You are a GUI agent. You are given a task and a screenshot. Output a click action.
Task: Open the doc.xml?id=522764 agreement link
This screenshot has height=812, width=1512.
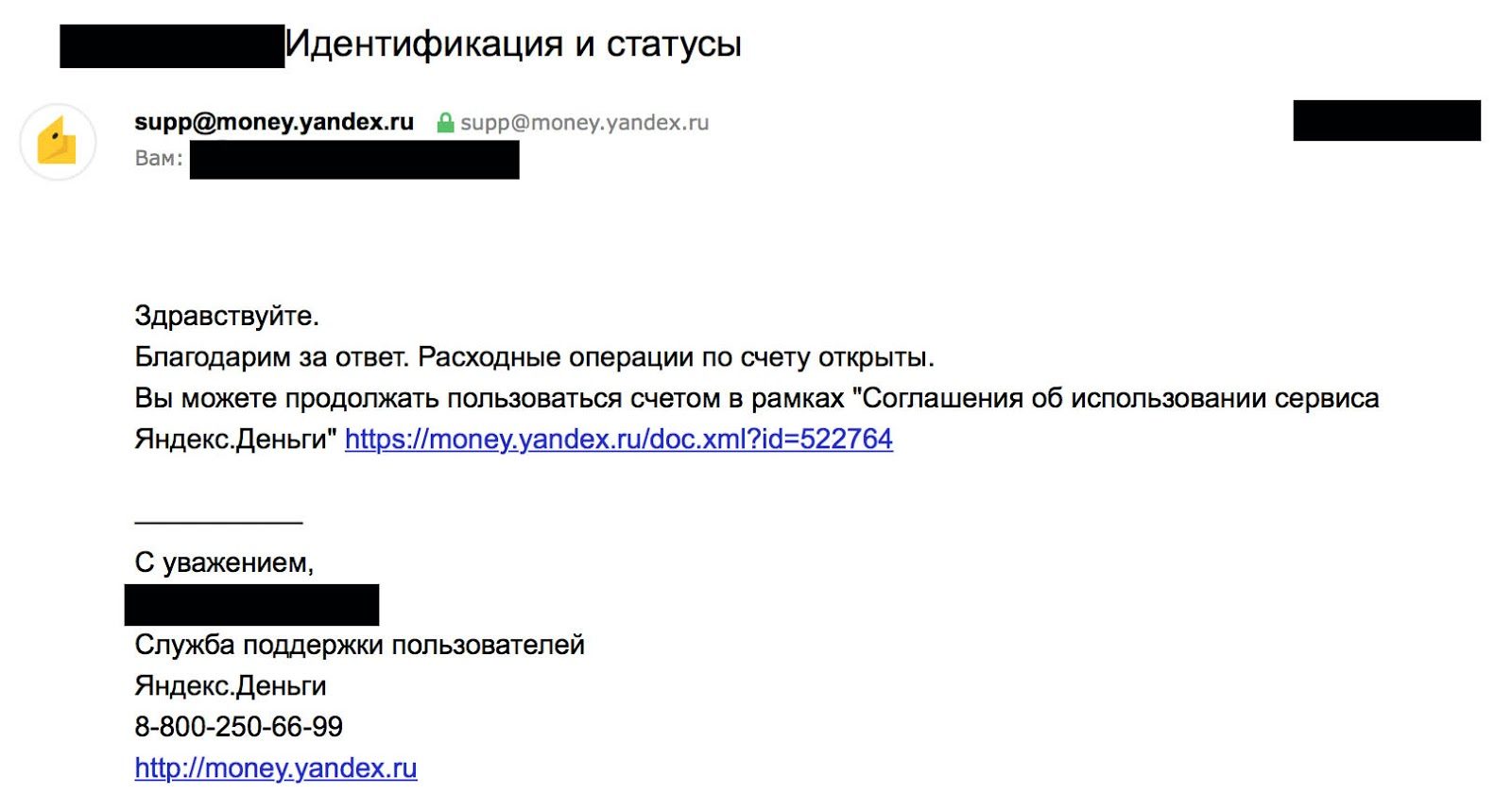(618, 440)
